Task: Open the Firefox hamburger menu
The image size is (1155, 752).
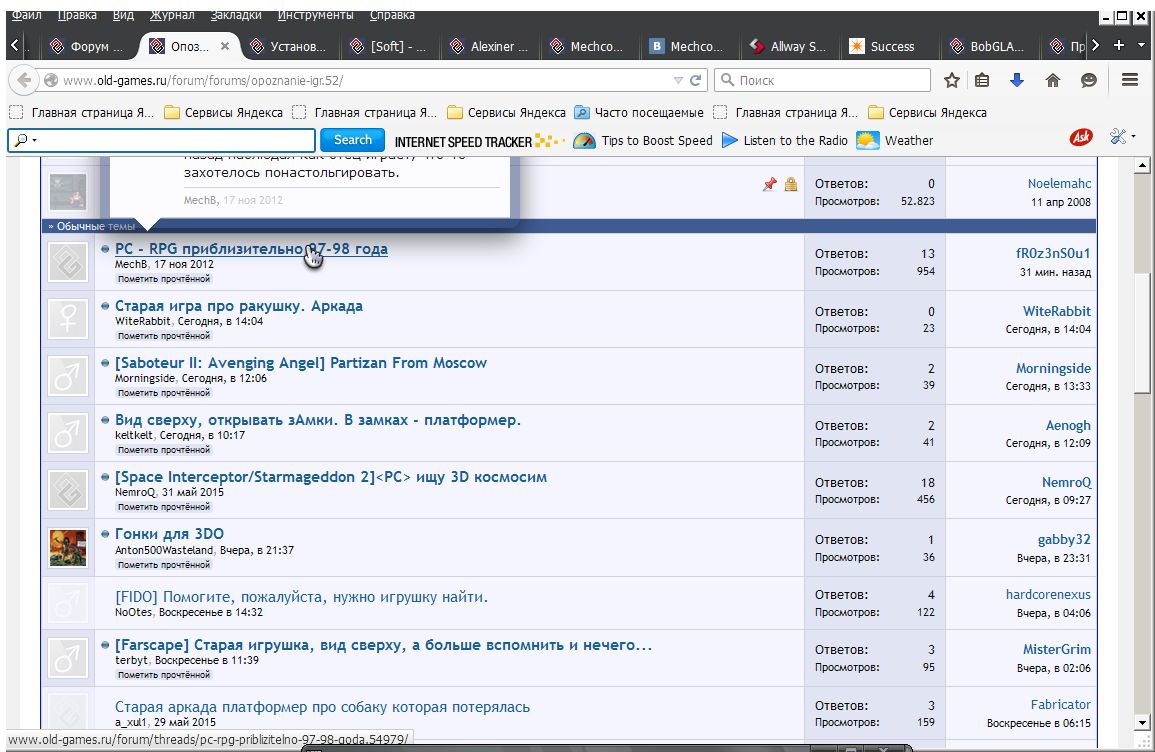Action: [x=1129, y=78]
